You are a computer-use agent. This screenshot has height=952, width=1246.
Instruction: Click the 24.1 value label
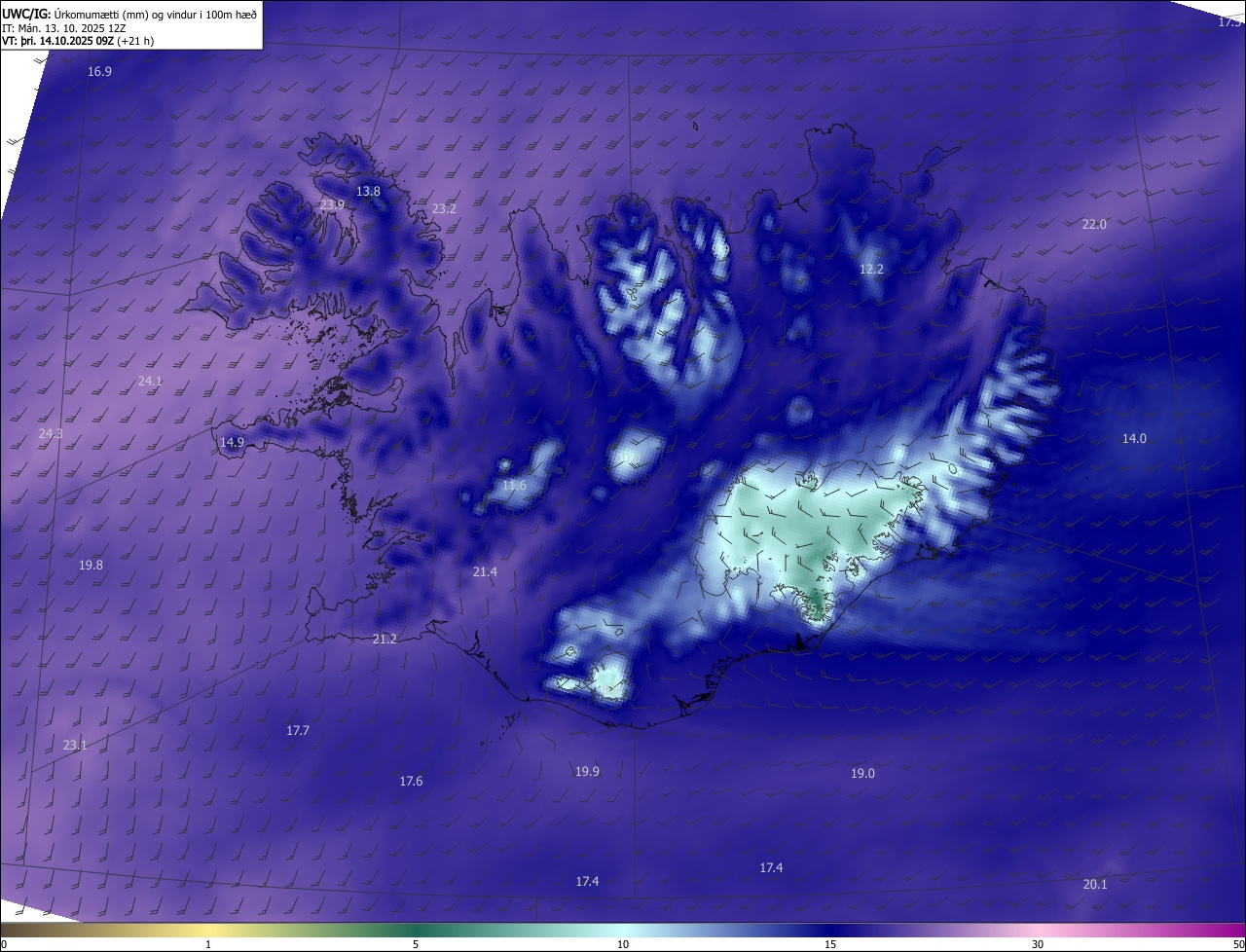[150, 382]
